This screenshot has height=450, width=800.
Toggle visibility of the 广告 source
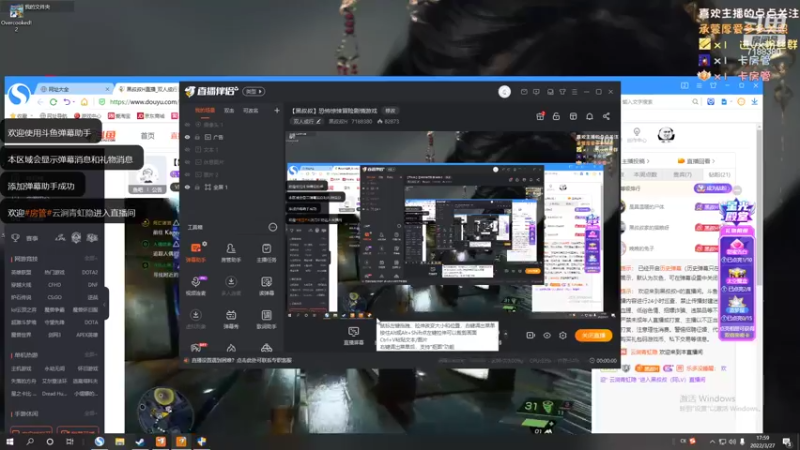coord(187,137)
